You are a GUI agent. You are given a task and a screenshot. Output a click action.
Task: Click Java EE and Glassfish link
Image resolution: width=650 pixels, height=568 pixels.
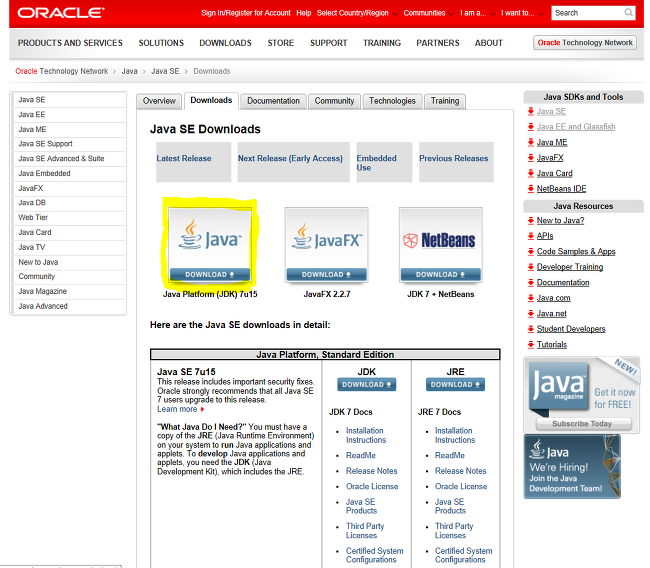point(576,127)
